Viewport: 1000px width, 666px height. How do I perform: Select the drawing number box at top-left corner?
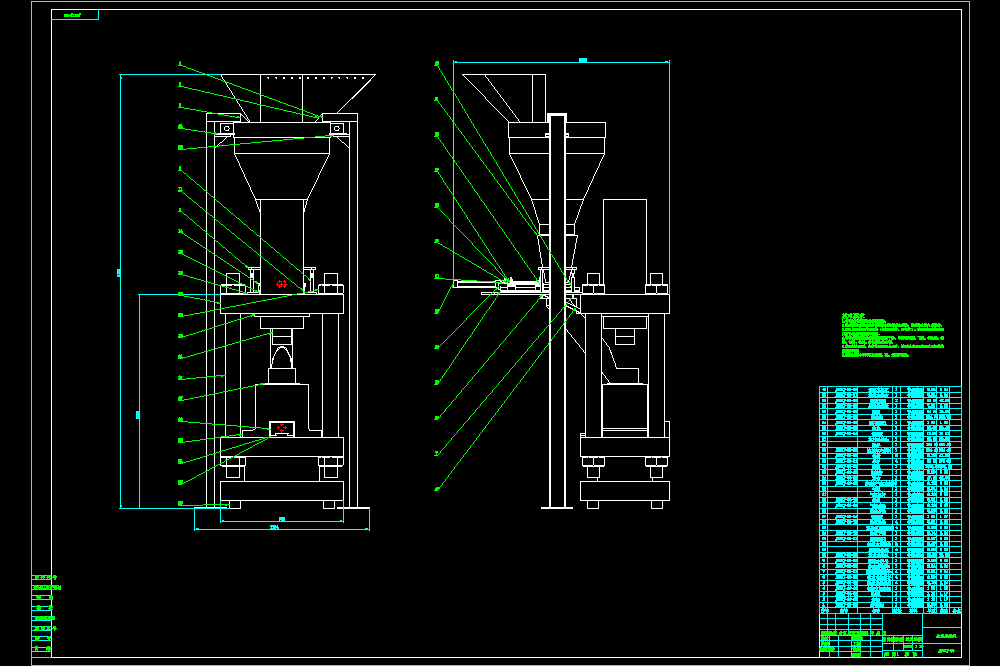point(75,15)
